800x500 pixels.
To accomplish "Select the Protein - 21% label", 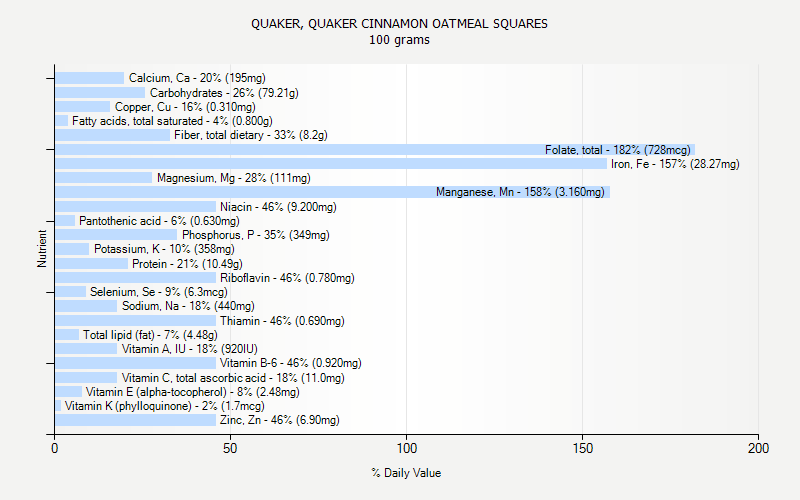I will 187,264.
